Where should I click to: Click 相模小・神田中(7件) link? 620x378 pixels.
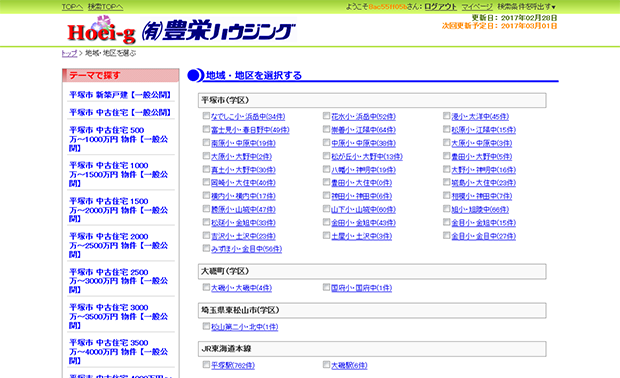tap(482, 196)
